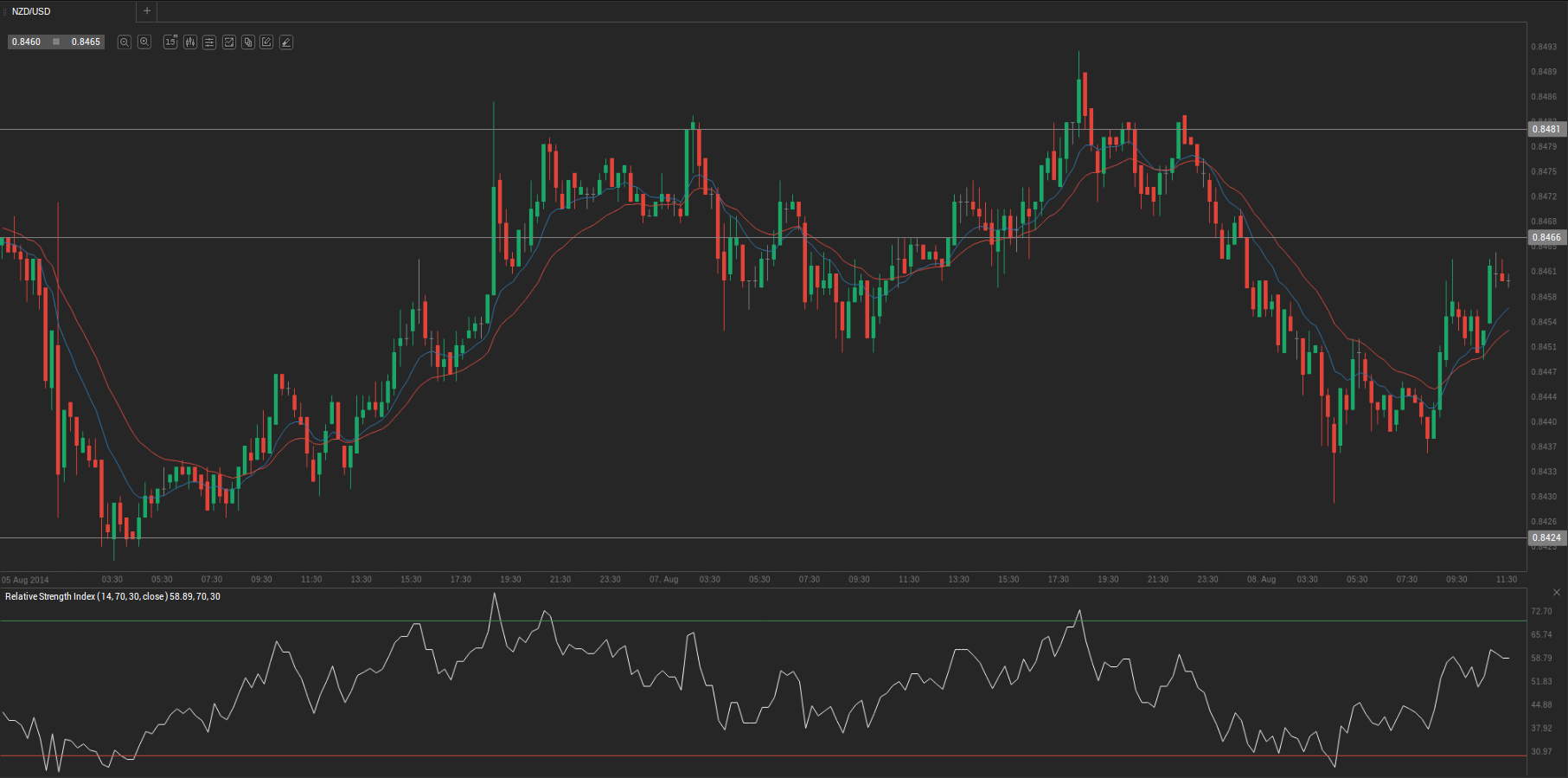
Task: Click the 08. Aug date marker
Action: 1261,579
